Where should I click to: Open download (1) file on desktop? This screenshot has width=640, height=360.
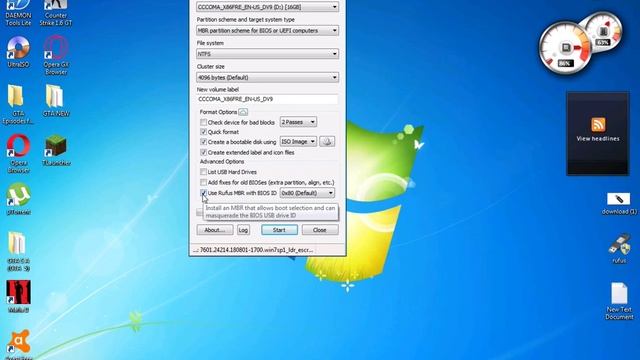(619, 204)
